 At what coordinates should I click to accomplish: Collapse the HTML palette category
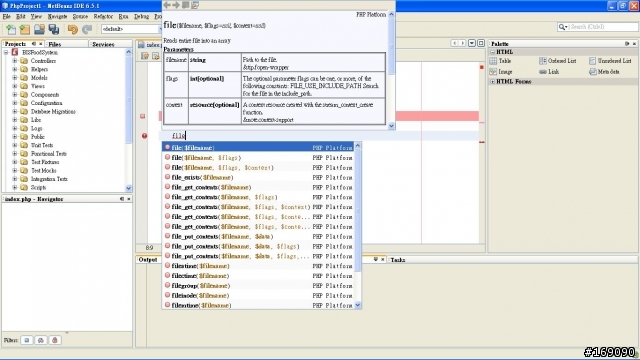coord(493,52)
